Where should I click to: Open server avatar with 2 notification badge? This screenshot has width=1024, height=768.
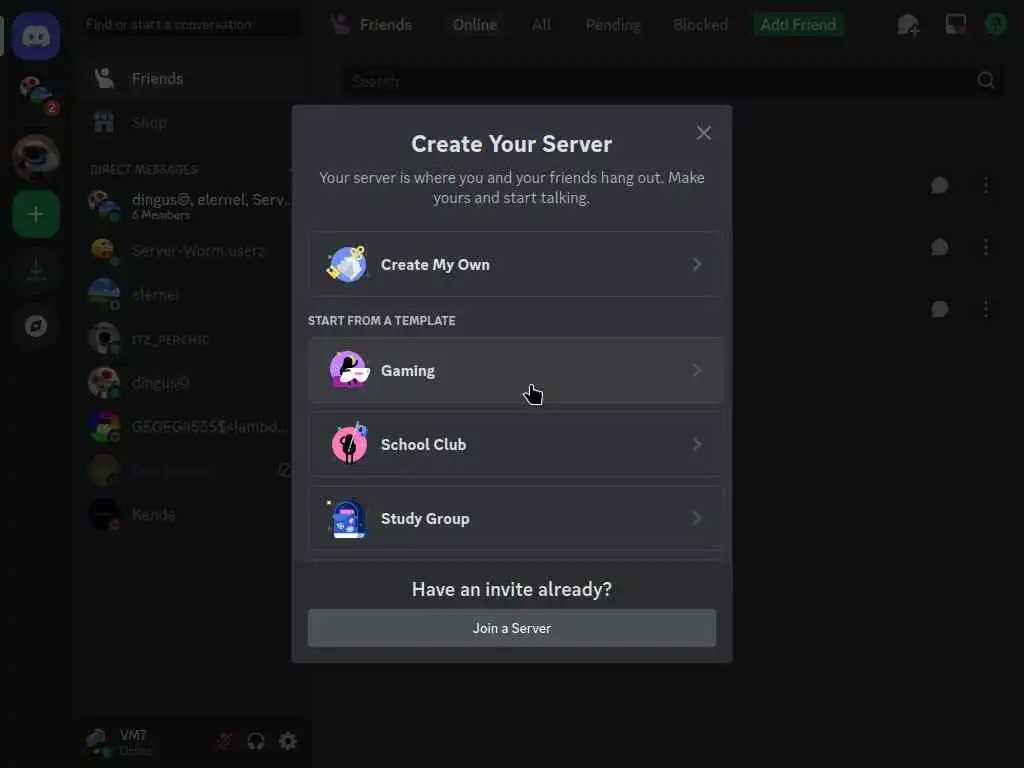37,95
